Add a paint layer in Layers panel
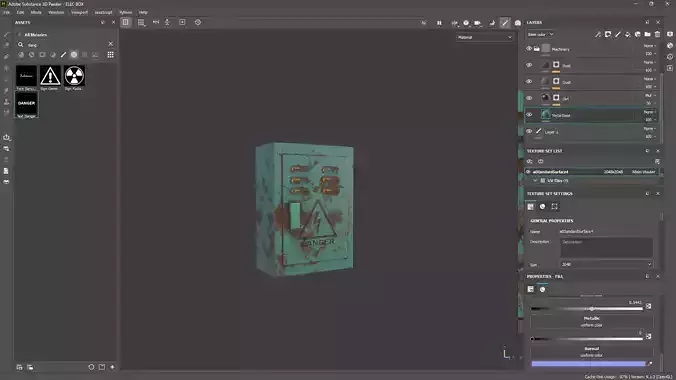The height and width of the screenshot is (380, 676). pyautogui.click(x=618, y=34)
